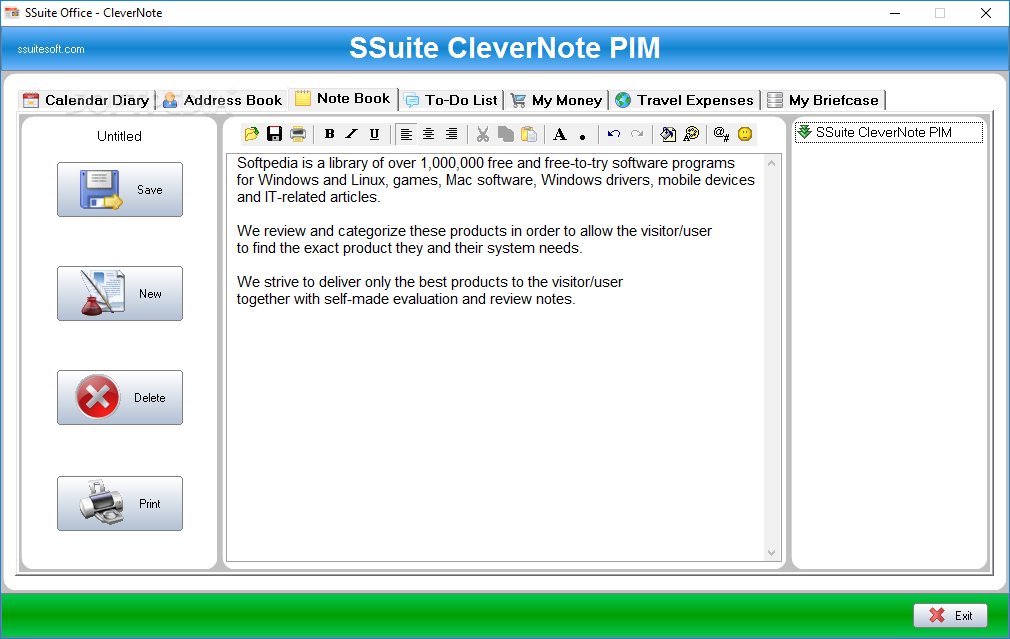The height and width of the screenshot is (639, 1010).
Task: Create a note with the New button
Action: (120, 294)
